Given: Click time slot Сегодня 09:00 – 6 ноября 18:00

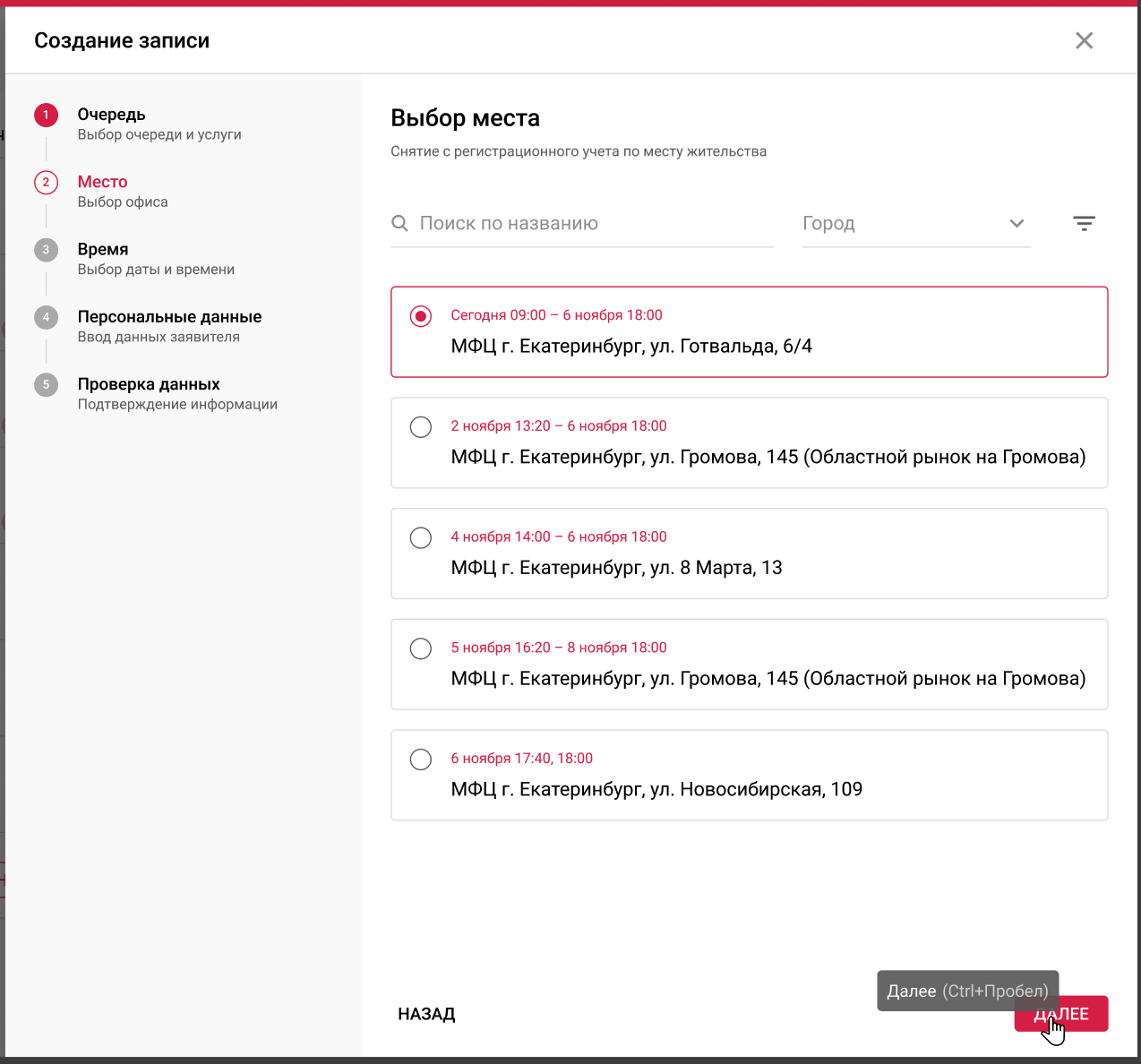Looking at the screenshot, I should click(556, 315).
